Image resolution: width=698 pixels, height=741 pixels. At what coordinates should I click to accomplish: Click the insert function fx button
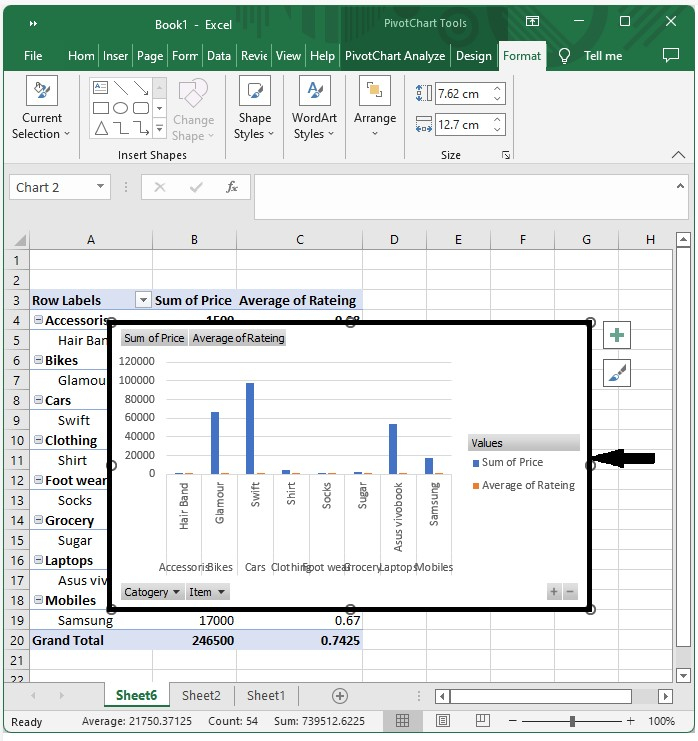232,187
